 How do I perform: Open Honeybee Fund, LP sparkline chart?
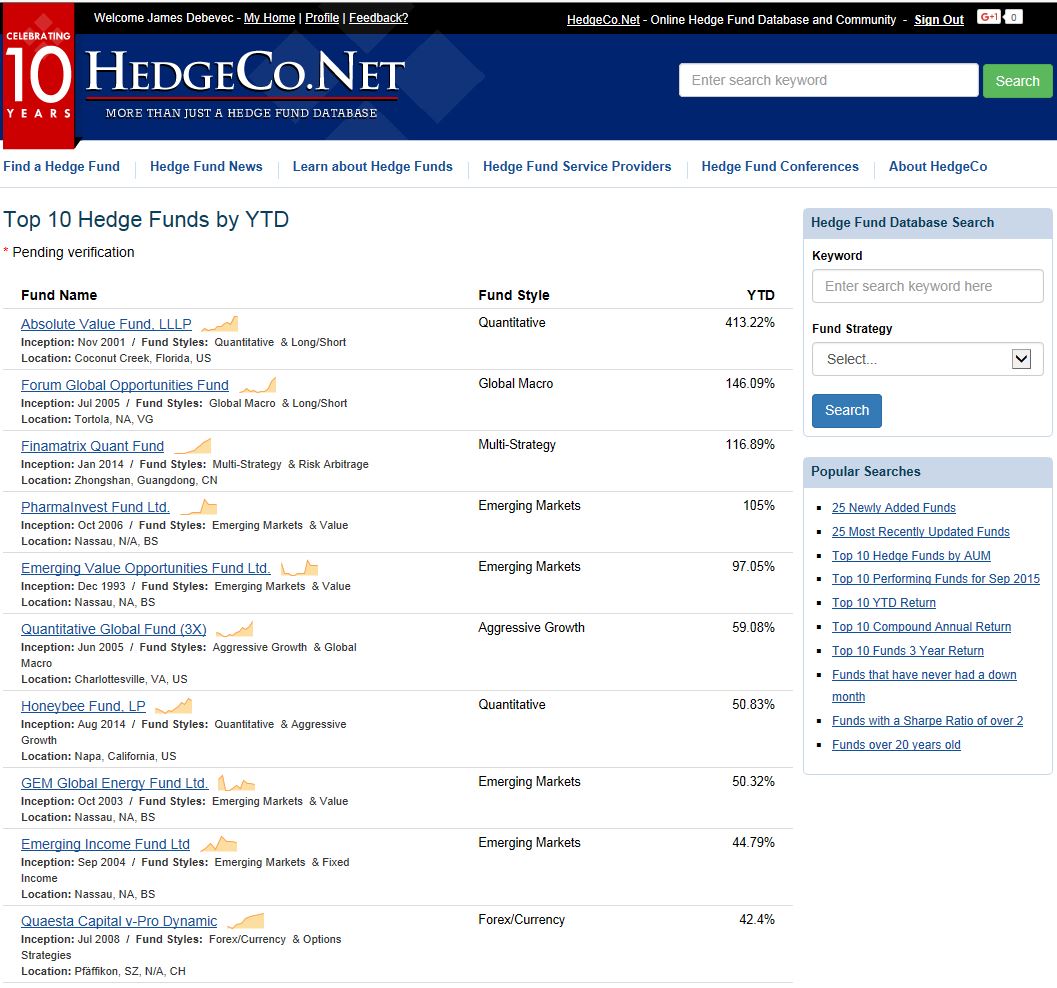pos(174,706)
